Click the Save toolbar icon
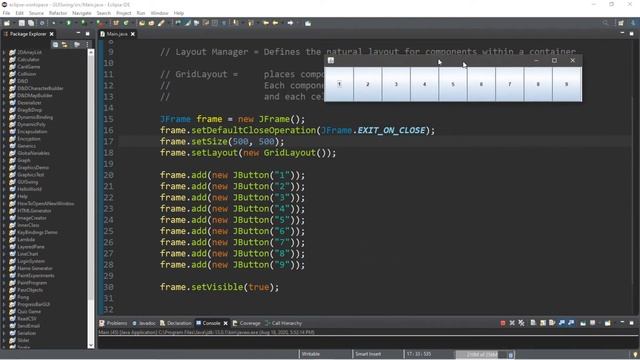 click(22, 23)
